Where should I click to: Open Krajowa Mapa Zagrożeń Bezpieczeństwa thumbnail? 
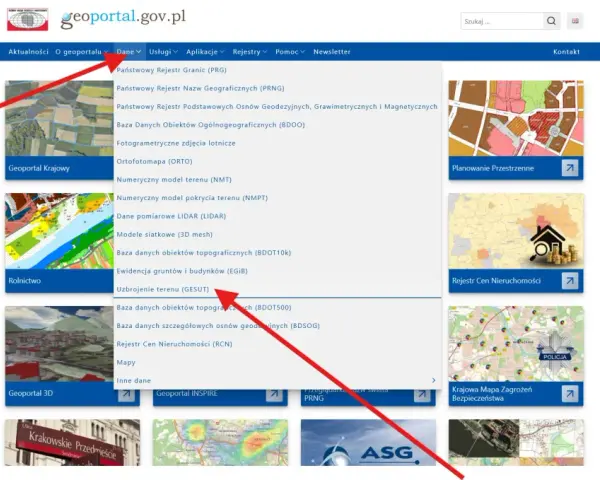(516, 344)
